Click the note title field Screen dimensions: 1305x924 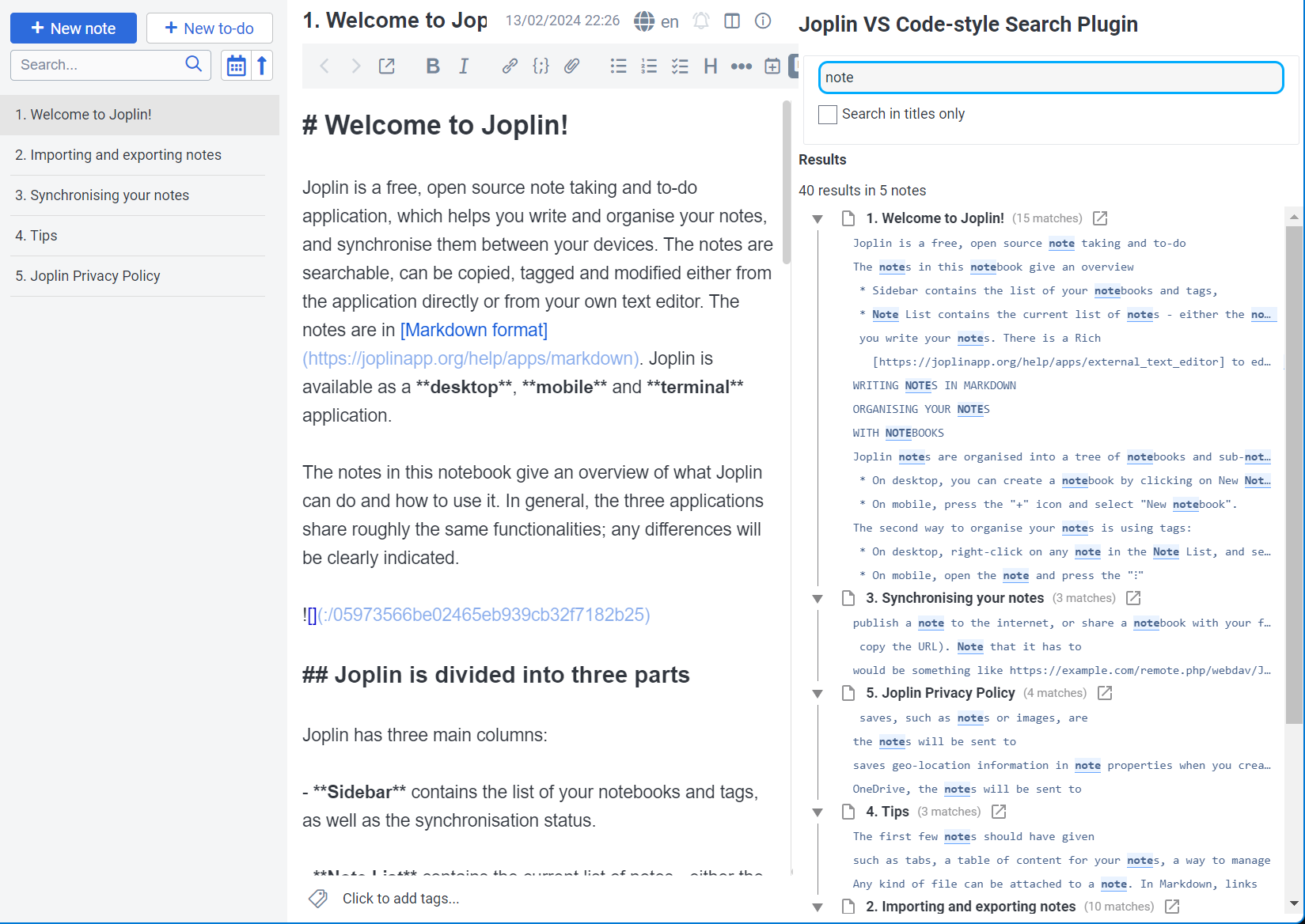pyautogui.click(x=395, y=21)
